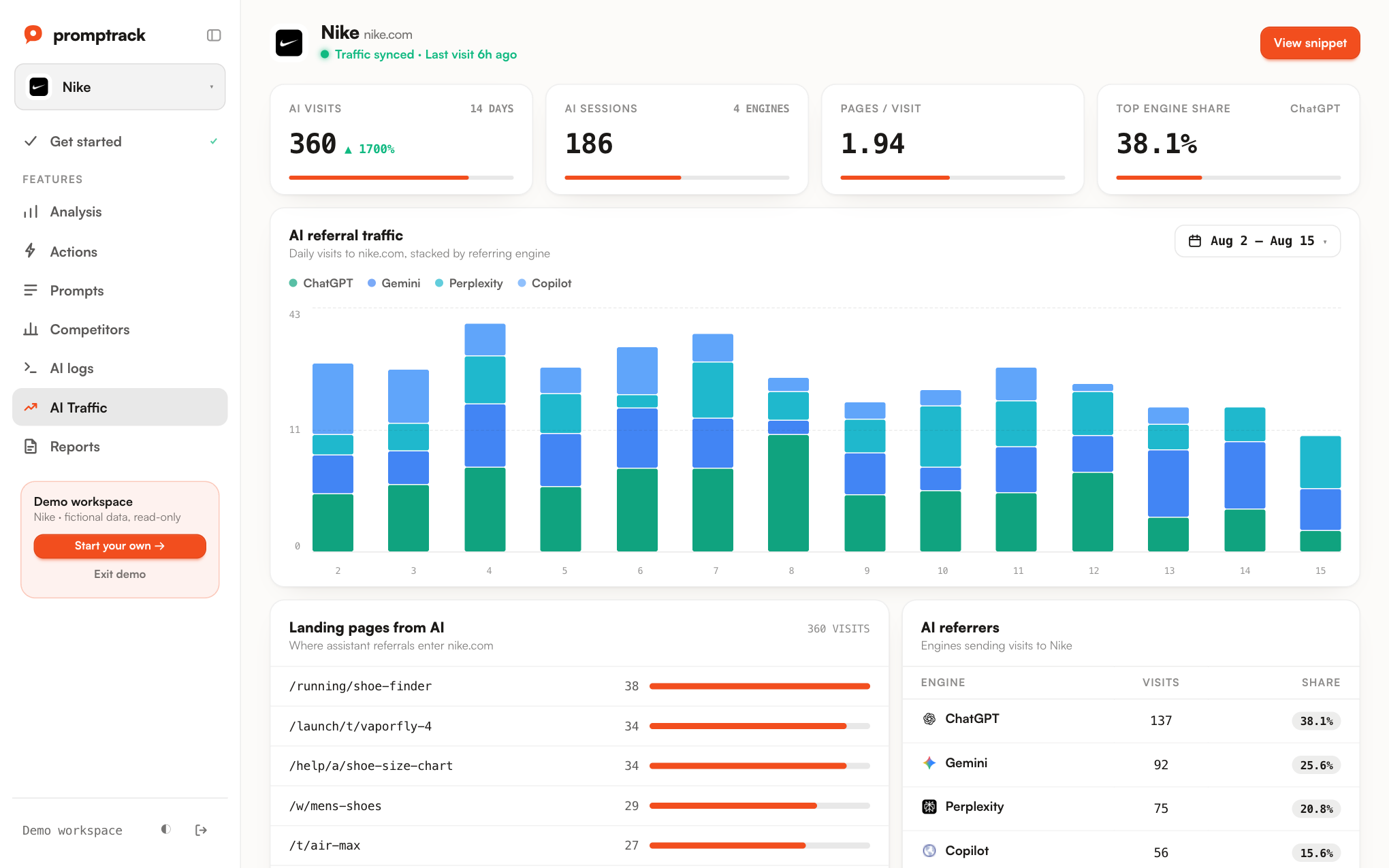This screenshot has height=868, width=1389.
Task: Click the AI Traffic trending arrow icon
Action: [x=31, y=407]
